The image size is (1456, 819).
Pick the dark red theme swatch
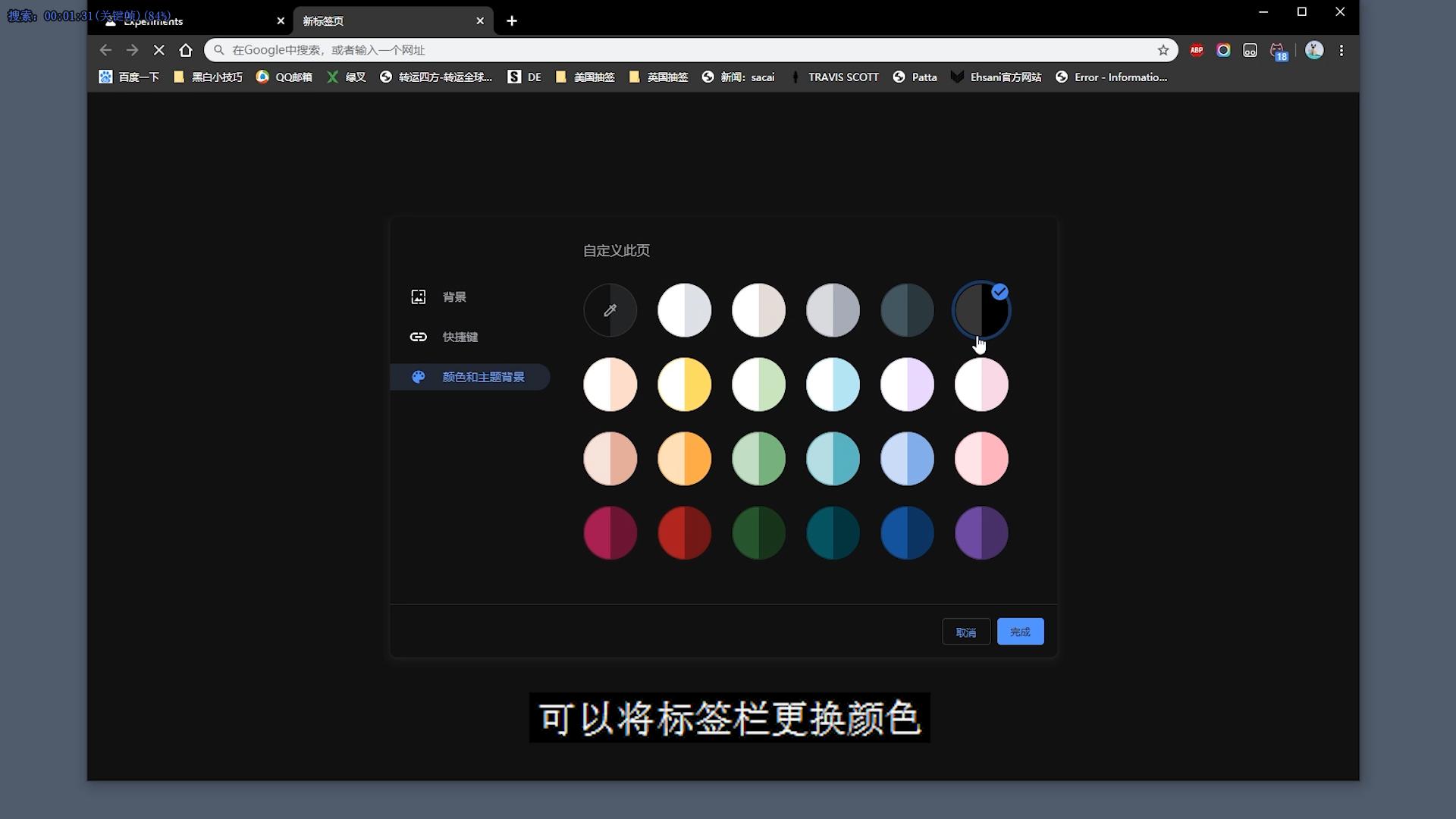[x=684, y=533]
